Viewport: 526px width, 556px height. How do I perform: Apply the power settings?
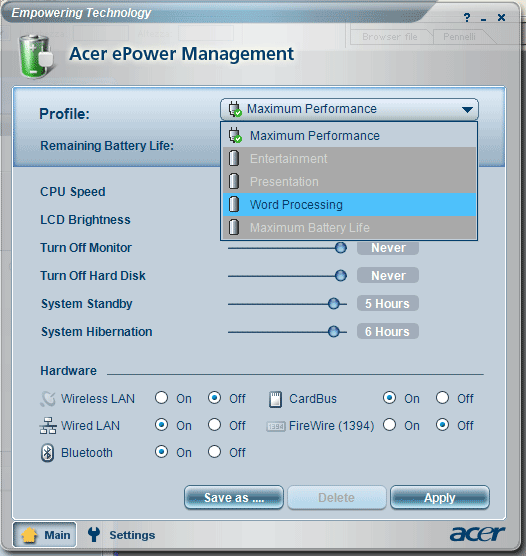(440, 497)
